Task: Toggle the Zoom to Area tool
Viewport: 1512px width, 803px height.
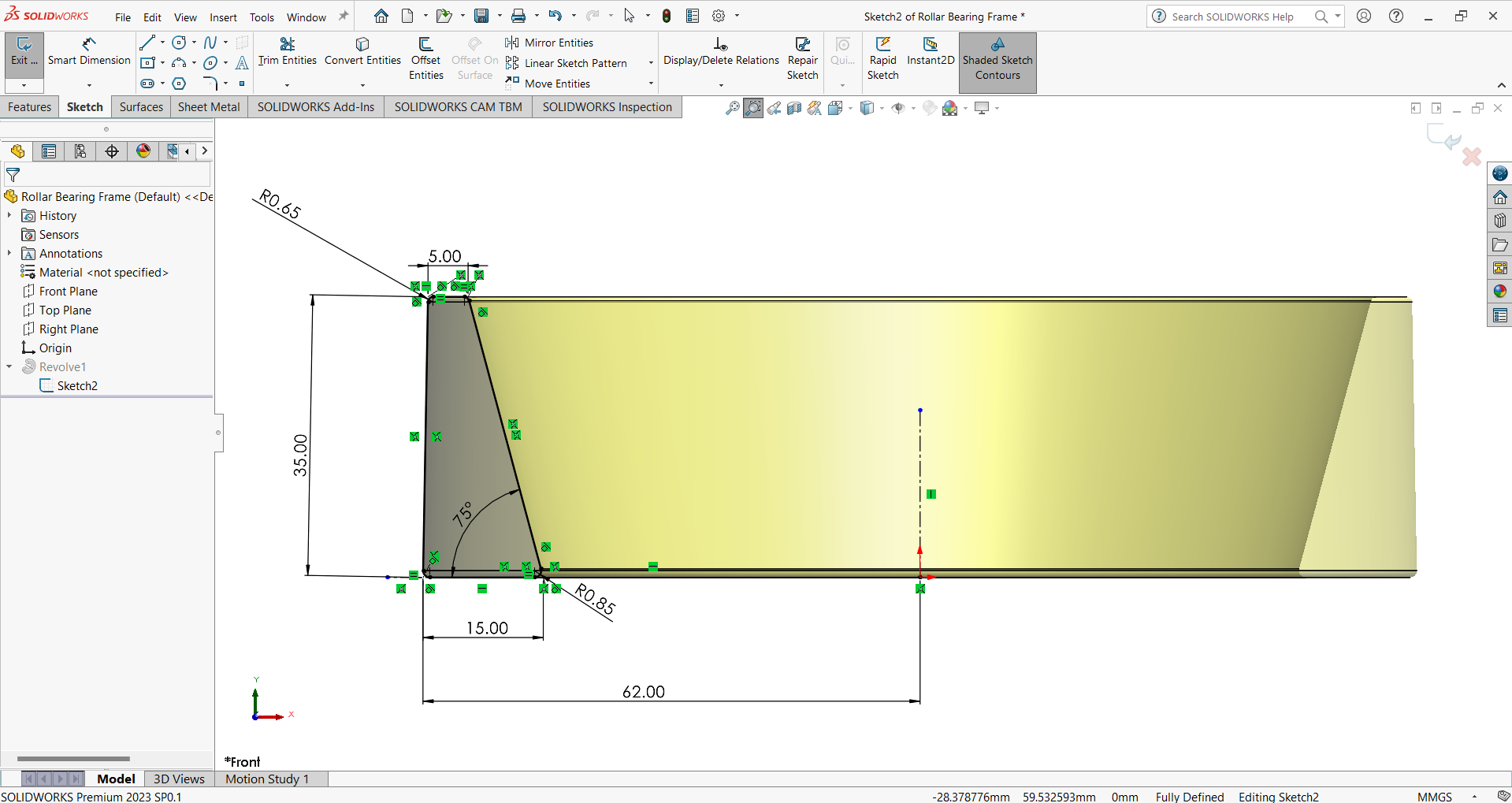Action: pos(753,108)
